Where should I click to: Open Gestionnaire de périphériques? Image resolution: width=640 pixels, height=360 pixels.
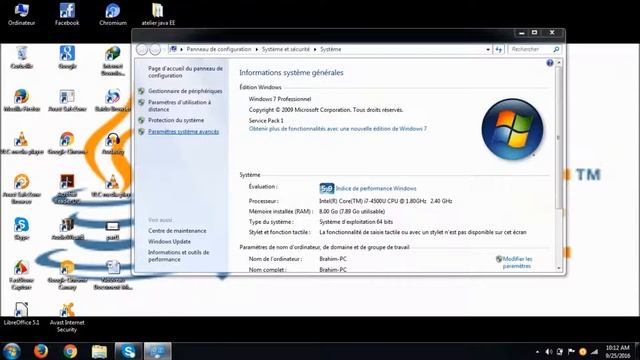click(185, 91)
